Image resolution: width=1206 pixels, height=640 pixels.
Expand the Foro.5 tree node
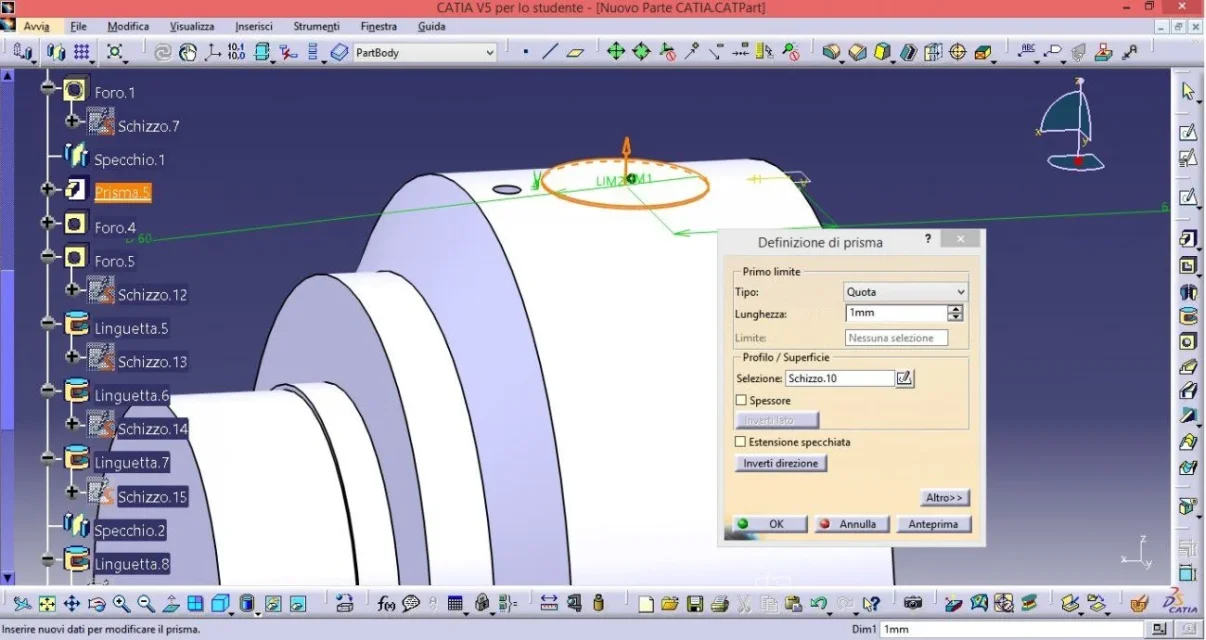(48, 256)
